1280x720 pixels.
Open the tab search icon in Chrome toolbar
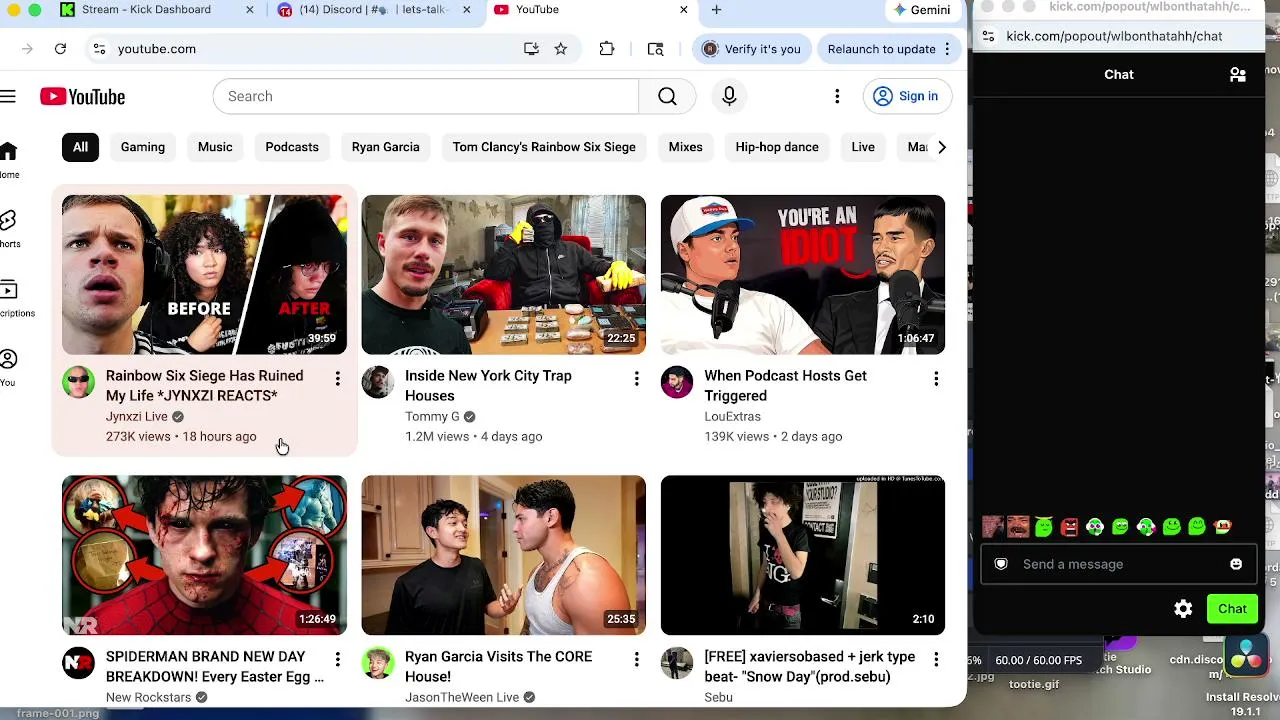[656, 49]
